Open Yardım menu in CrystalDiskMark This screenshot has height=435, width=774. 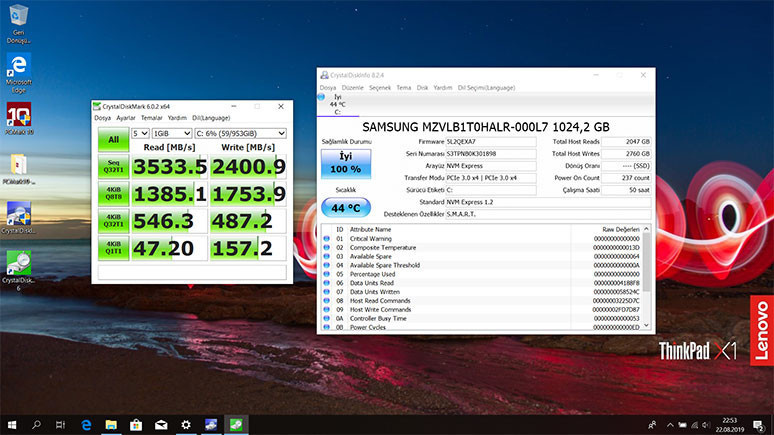(177, 118)
